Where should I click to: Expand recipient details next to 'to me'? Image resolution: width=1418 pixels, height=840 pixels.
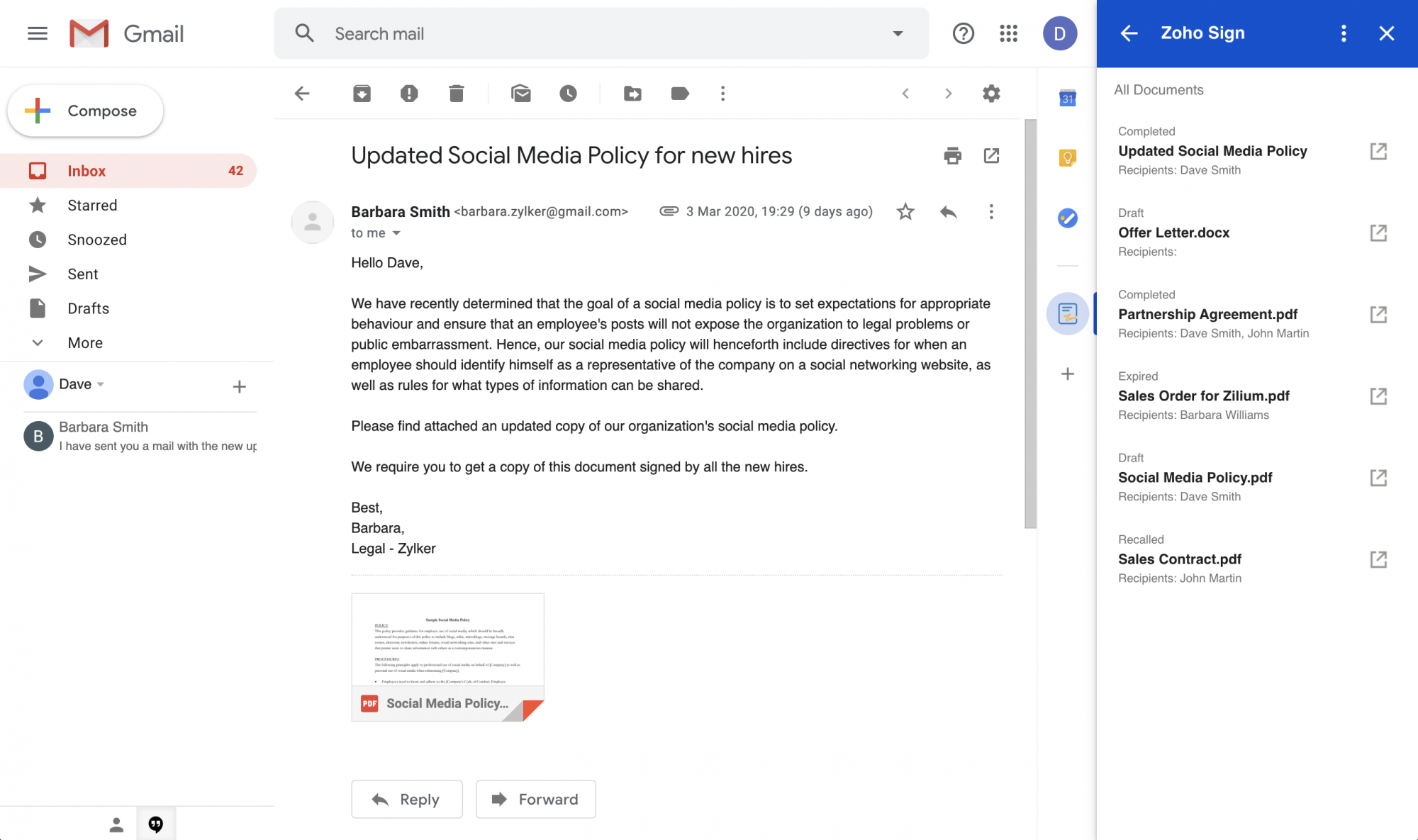click(396, 233)
